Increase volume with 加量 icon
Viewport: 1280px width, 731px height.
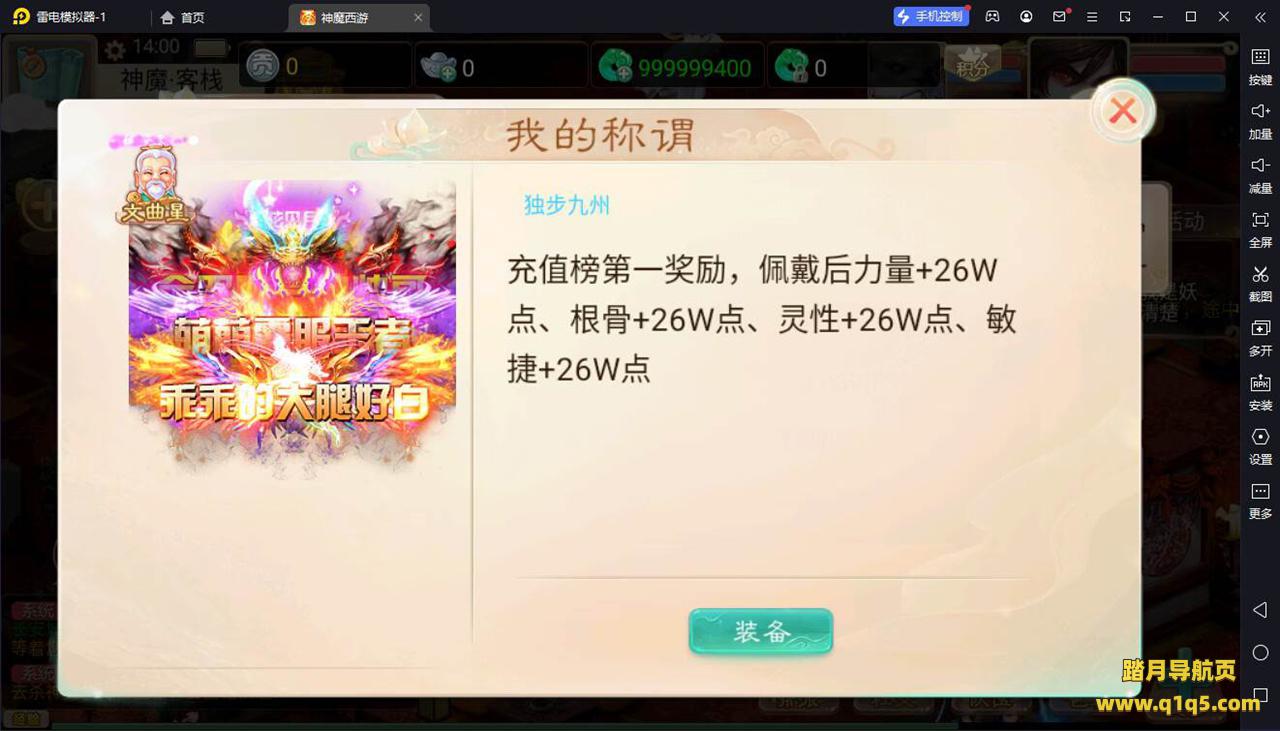point(1260,121)
